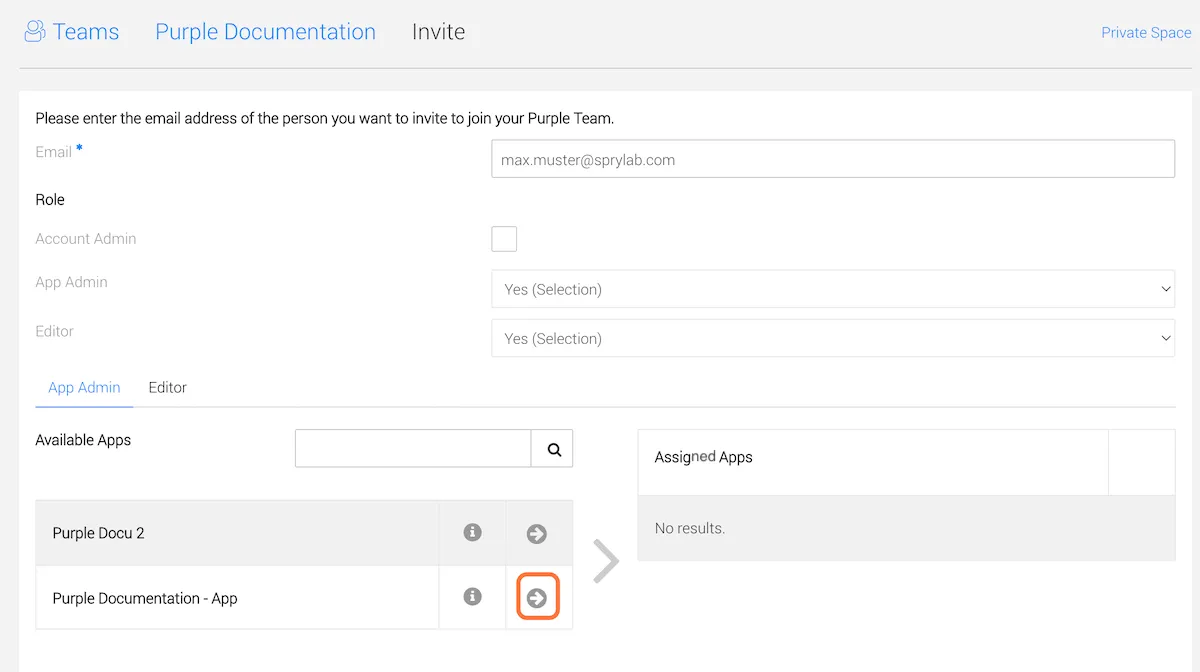
Task: Click the Available Apps heading
Action: [x=83, y=440]
